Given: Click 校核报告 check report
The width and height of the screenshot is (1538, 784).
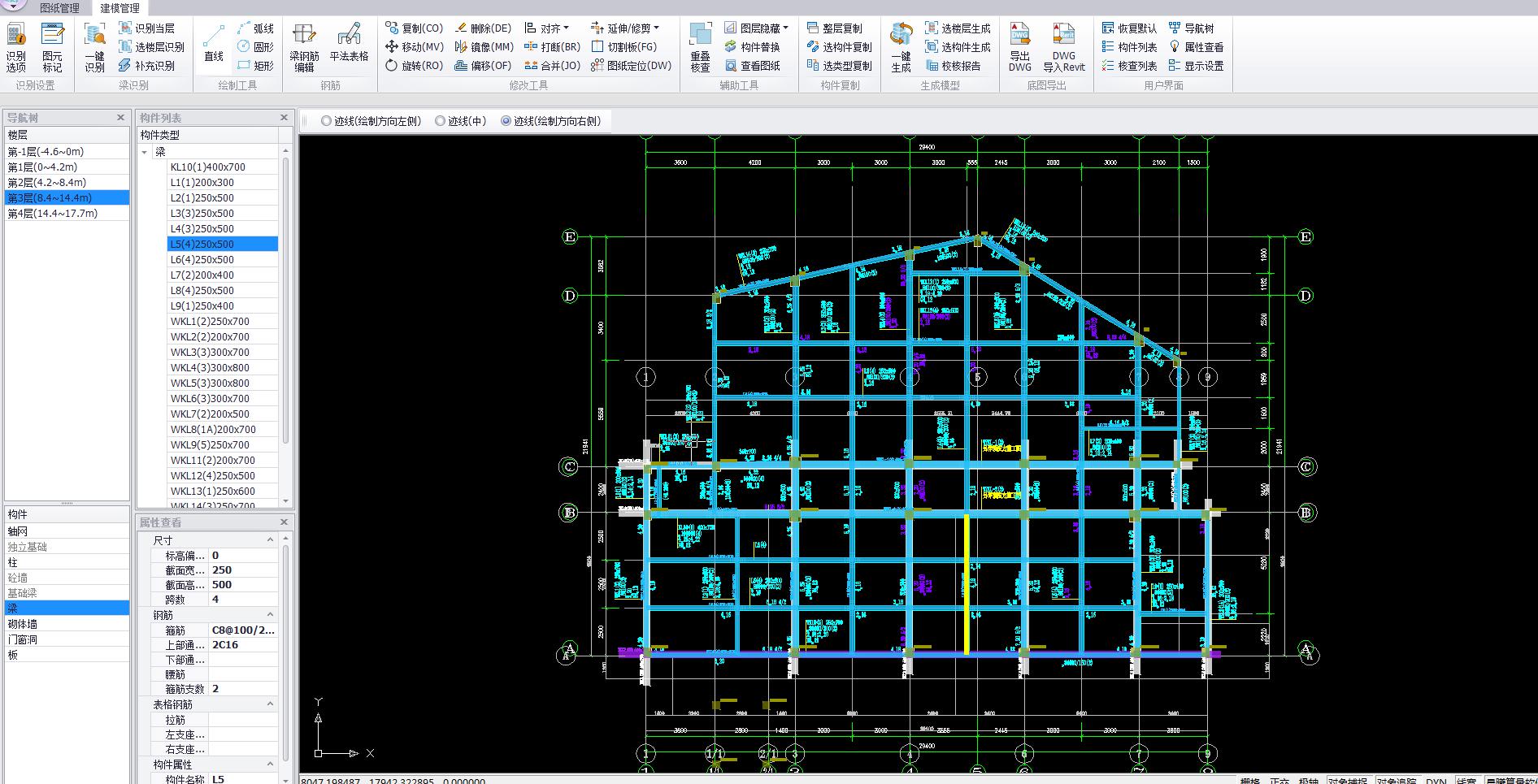Looking at the screenshot, I should click(953, 66).
